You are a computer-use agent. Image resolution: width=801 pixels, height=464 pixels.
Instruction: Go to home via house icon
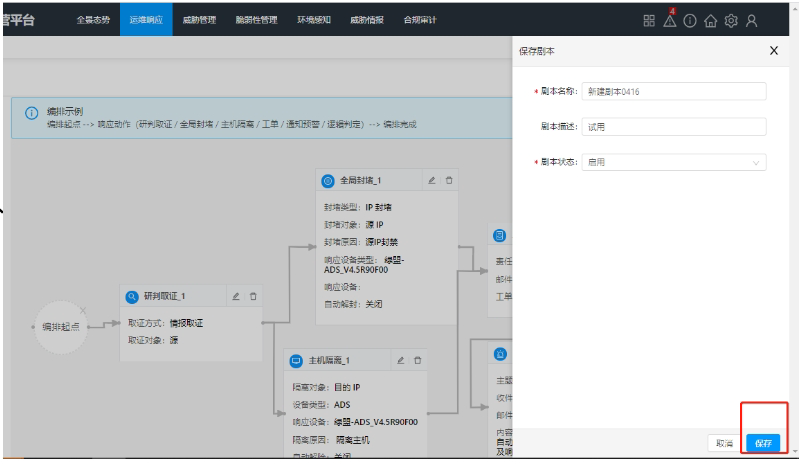coord(710,20)
